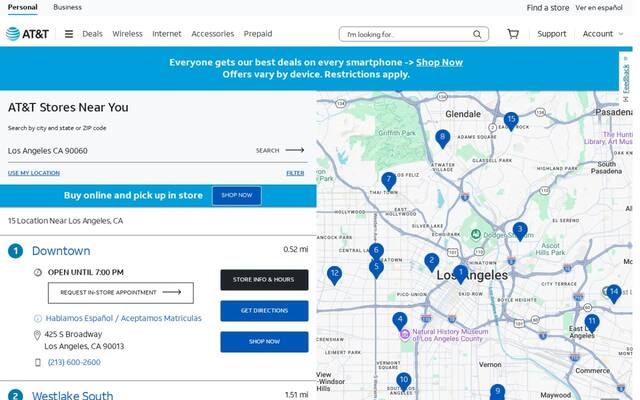The width and height of the screenshot is (640, 400).
Task: Click the AT&T globe logo
Action: click(x=13, y=34)
